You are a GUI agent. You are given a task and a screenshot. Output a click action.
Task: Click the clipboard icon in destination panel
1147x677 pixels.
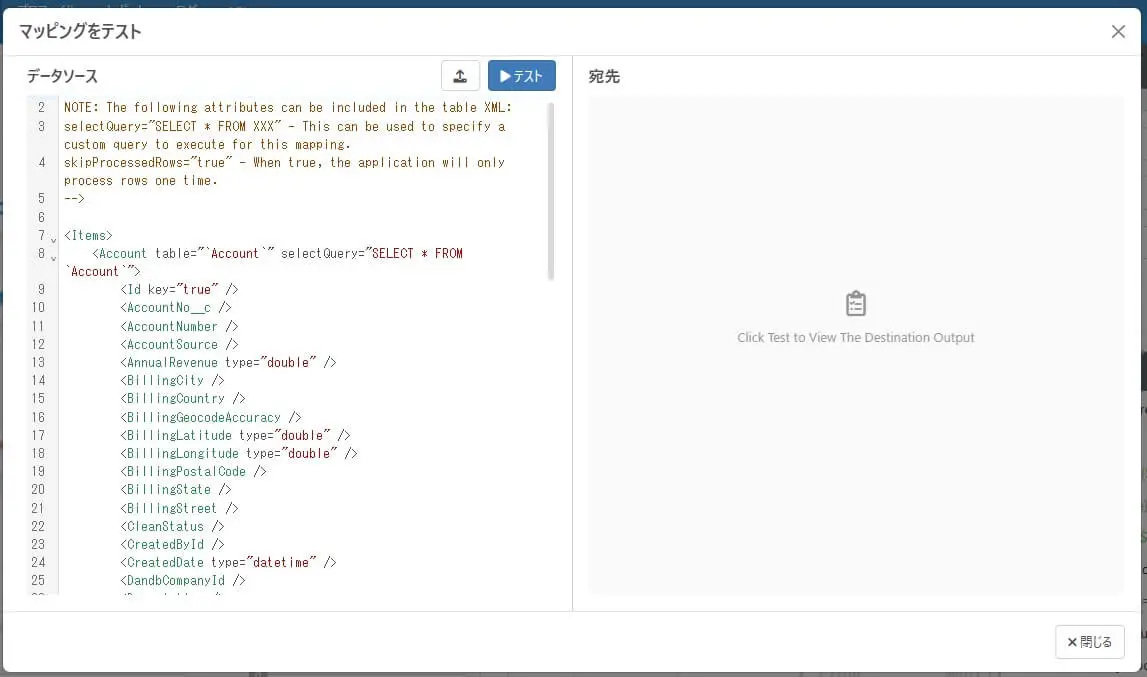(855, 303)
